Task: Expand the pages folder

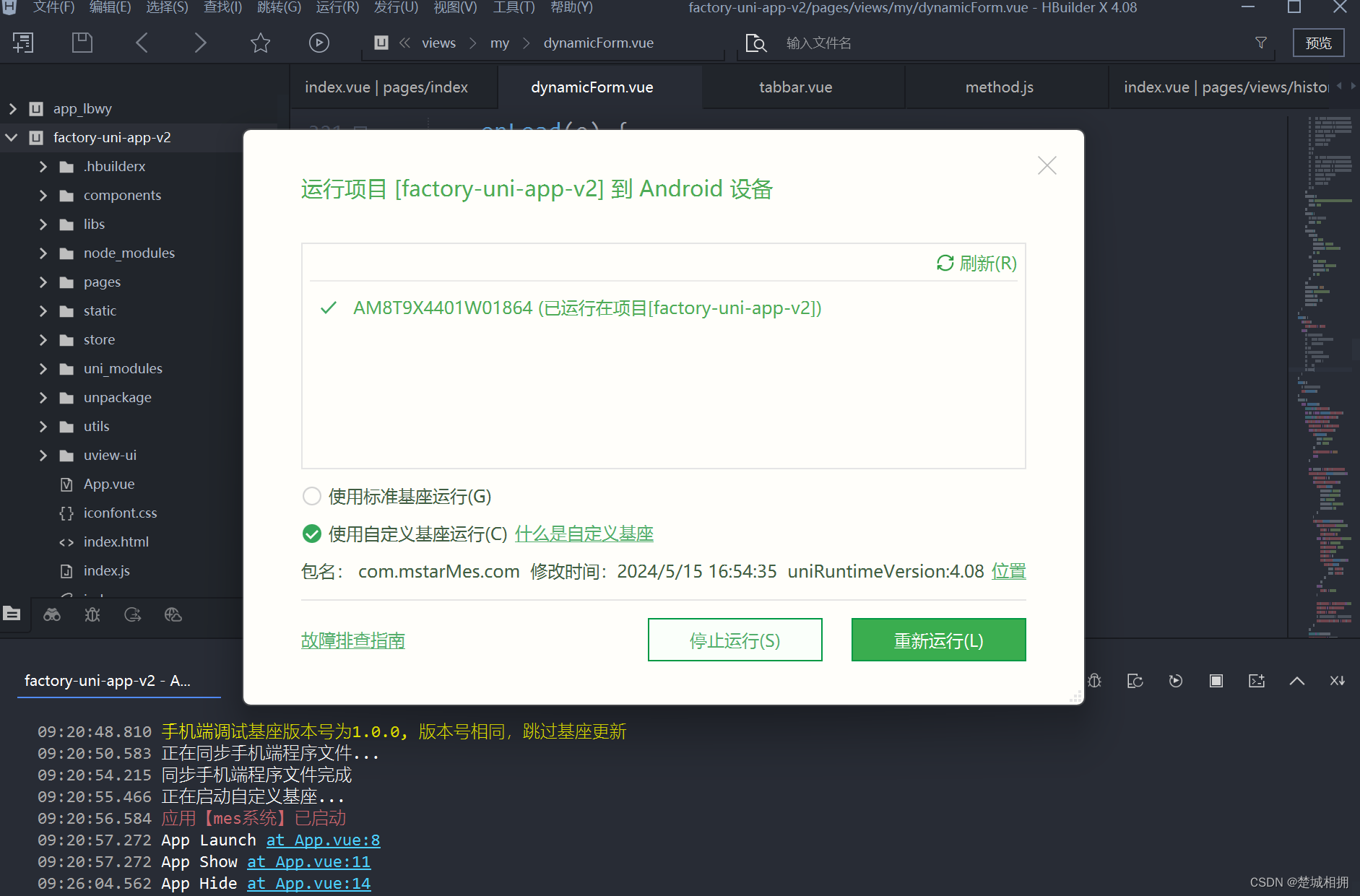Action: click(x=43, y=282)
